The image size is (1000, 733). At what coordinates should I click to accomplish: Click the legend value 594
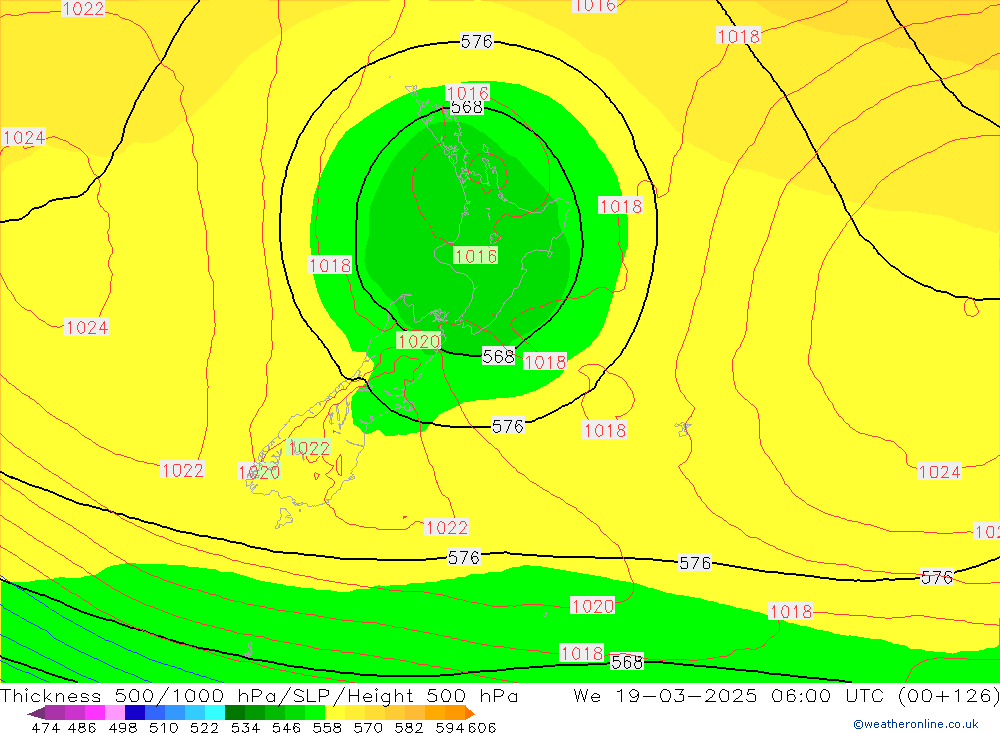pyautogui.click(x=450, y=727)
